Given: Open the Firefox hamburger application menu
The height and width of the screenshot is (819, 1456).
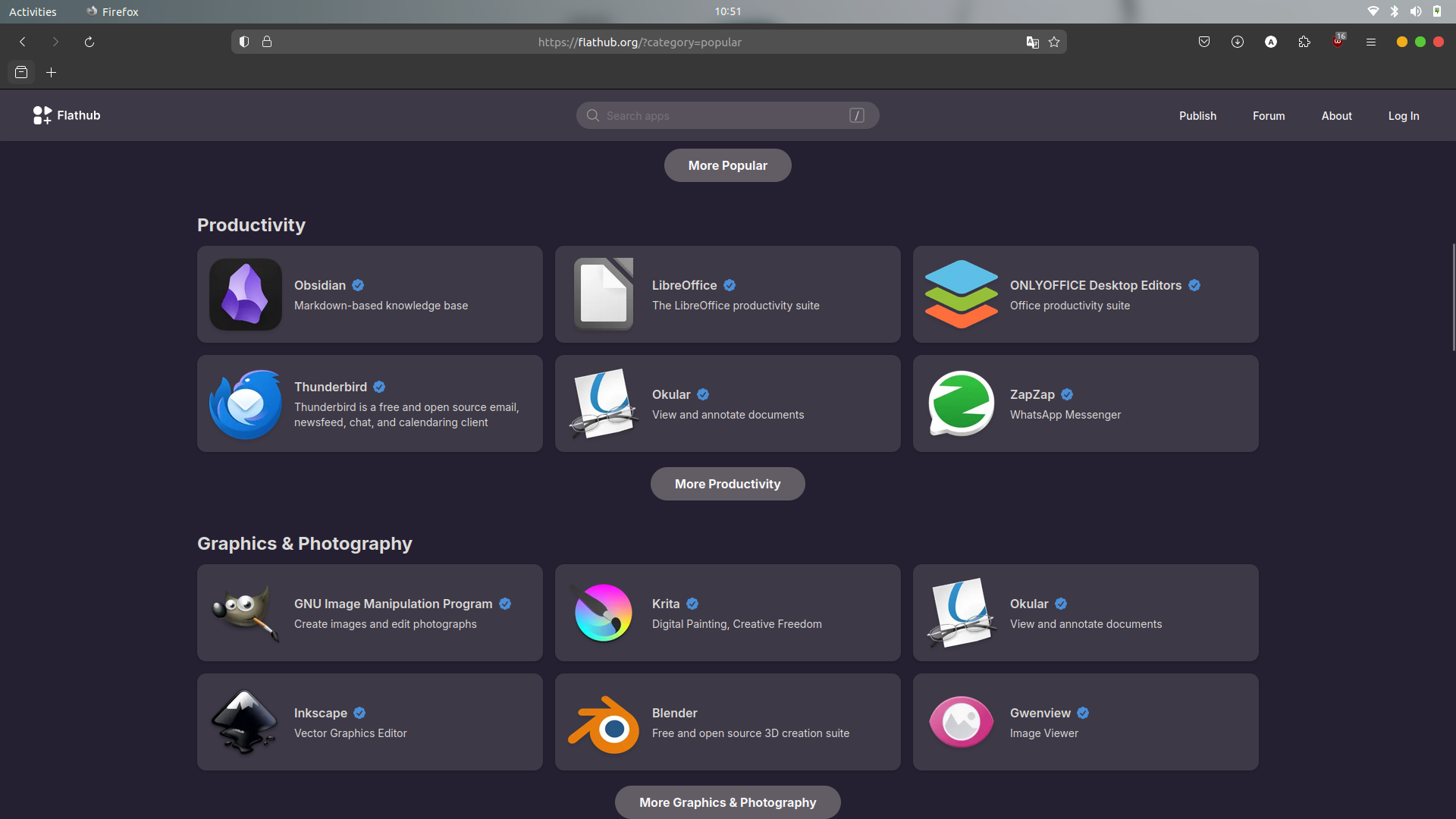Looking at the screenshot, I should (1371, 42).
